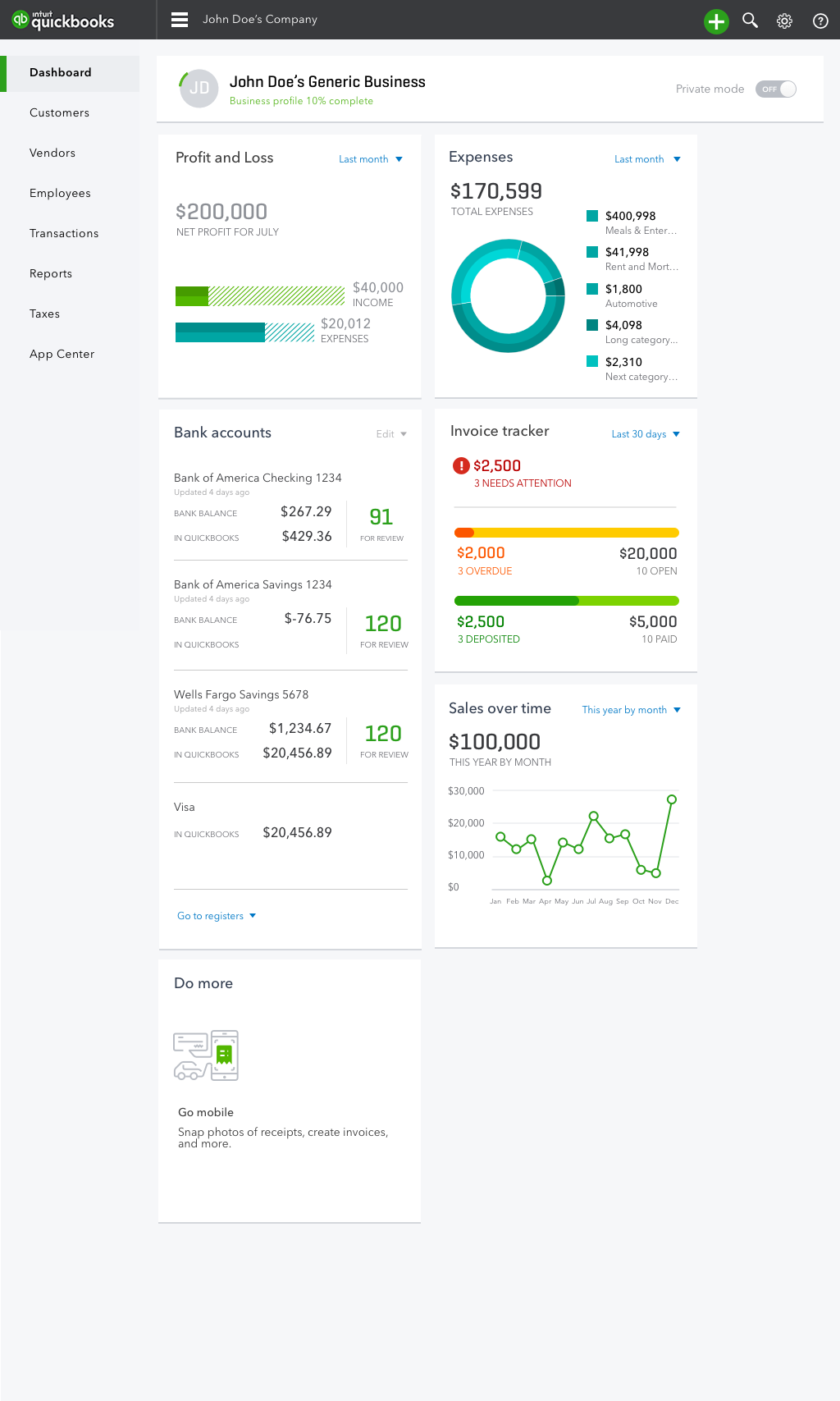Open the search magnifier icon
Image resolution: width=840 pixels, height=1401 pixels.
(750, 20)
